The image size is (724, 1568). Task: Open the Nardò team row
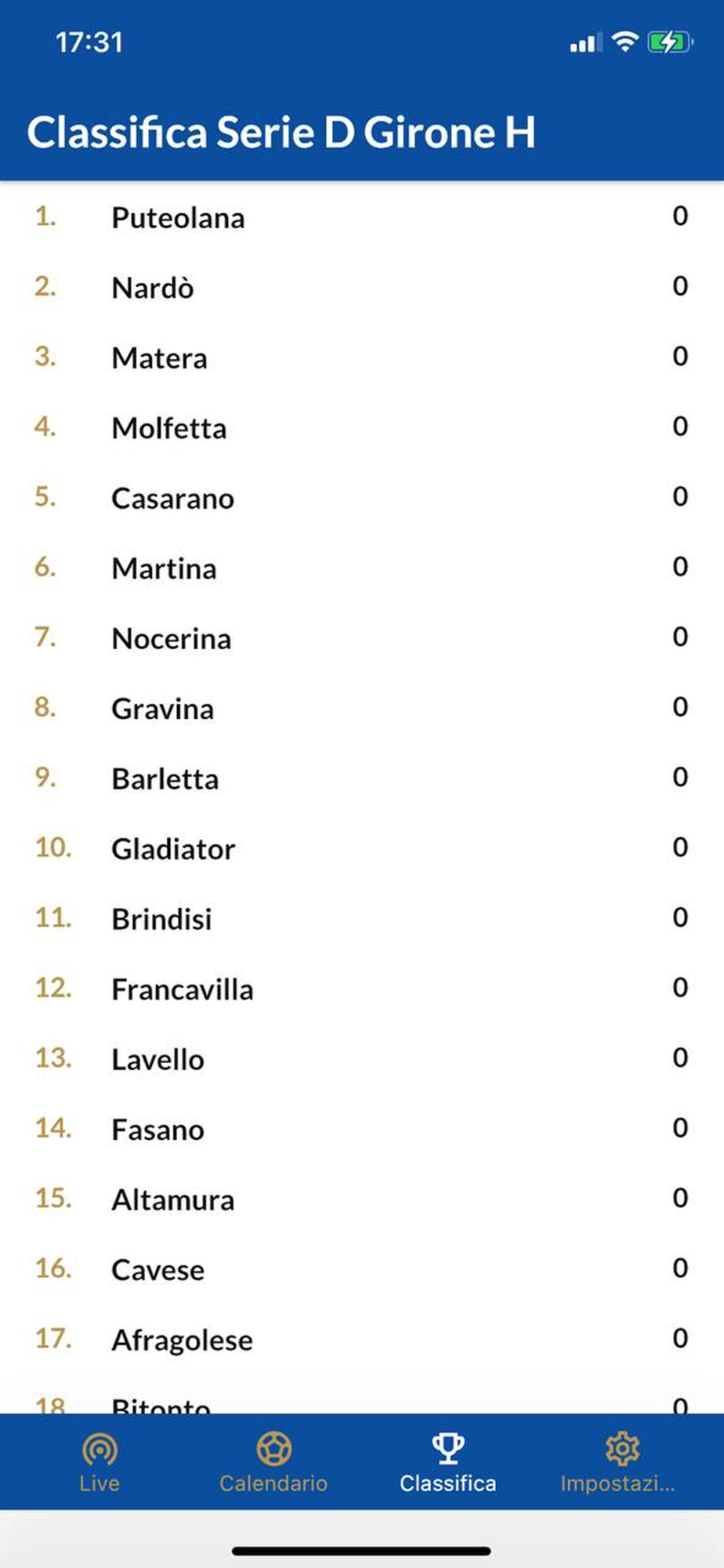pyautogui.click(x=362, y=288)
